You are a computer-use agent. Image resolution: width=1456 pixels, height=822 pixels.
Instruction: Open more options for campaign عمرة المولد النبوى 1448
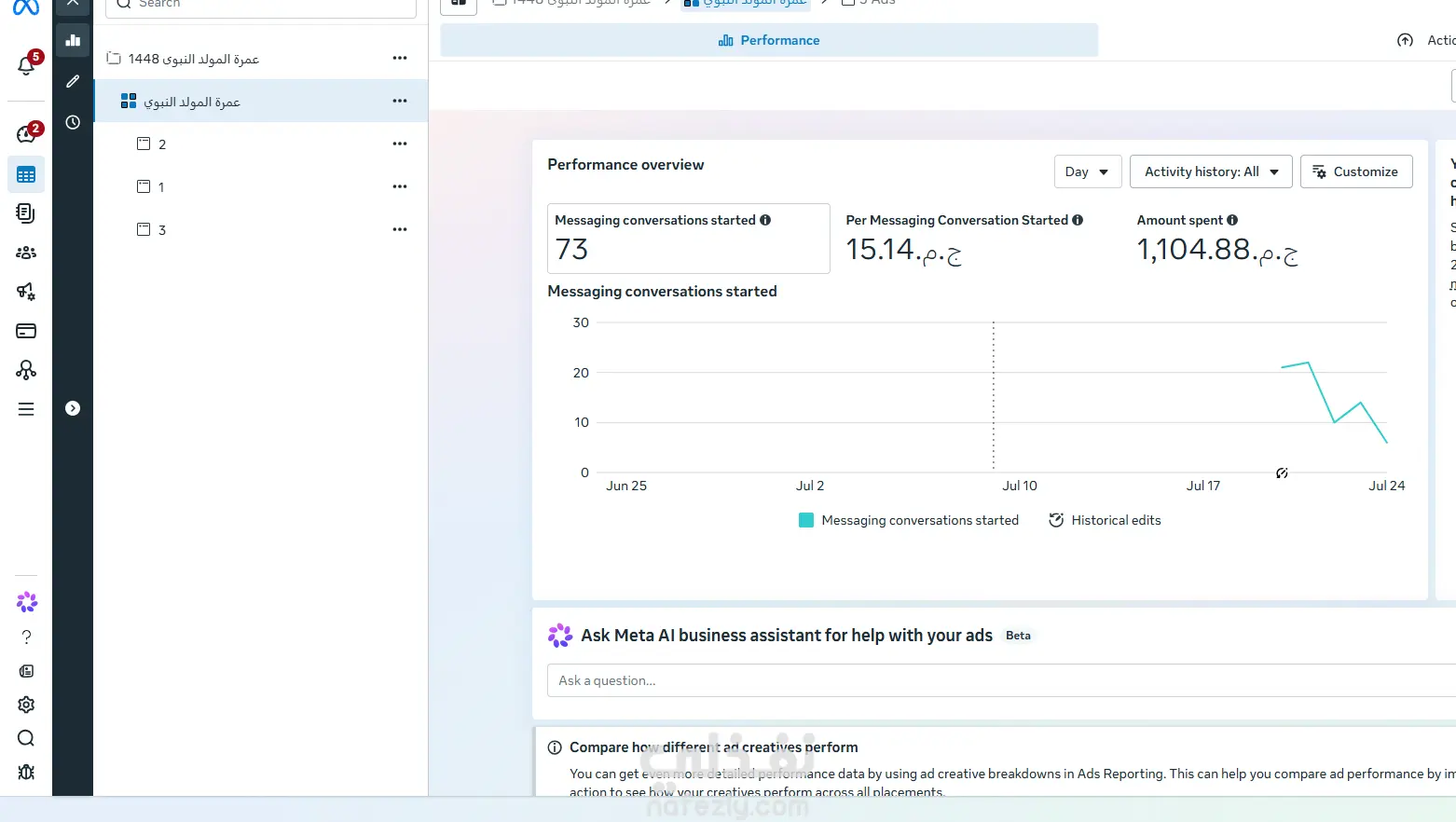[x=400, y=58]
